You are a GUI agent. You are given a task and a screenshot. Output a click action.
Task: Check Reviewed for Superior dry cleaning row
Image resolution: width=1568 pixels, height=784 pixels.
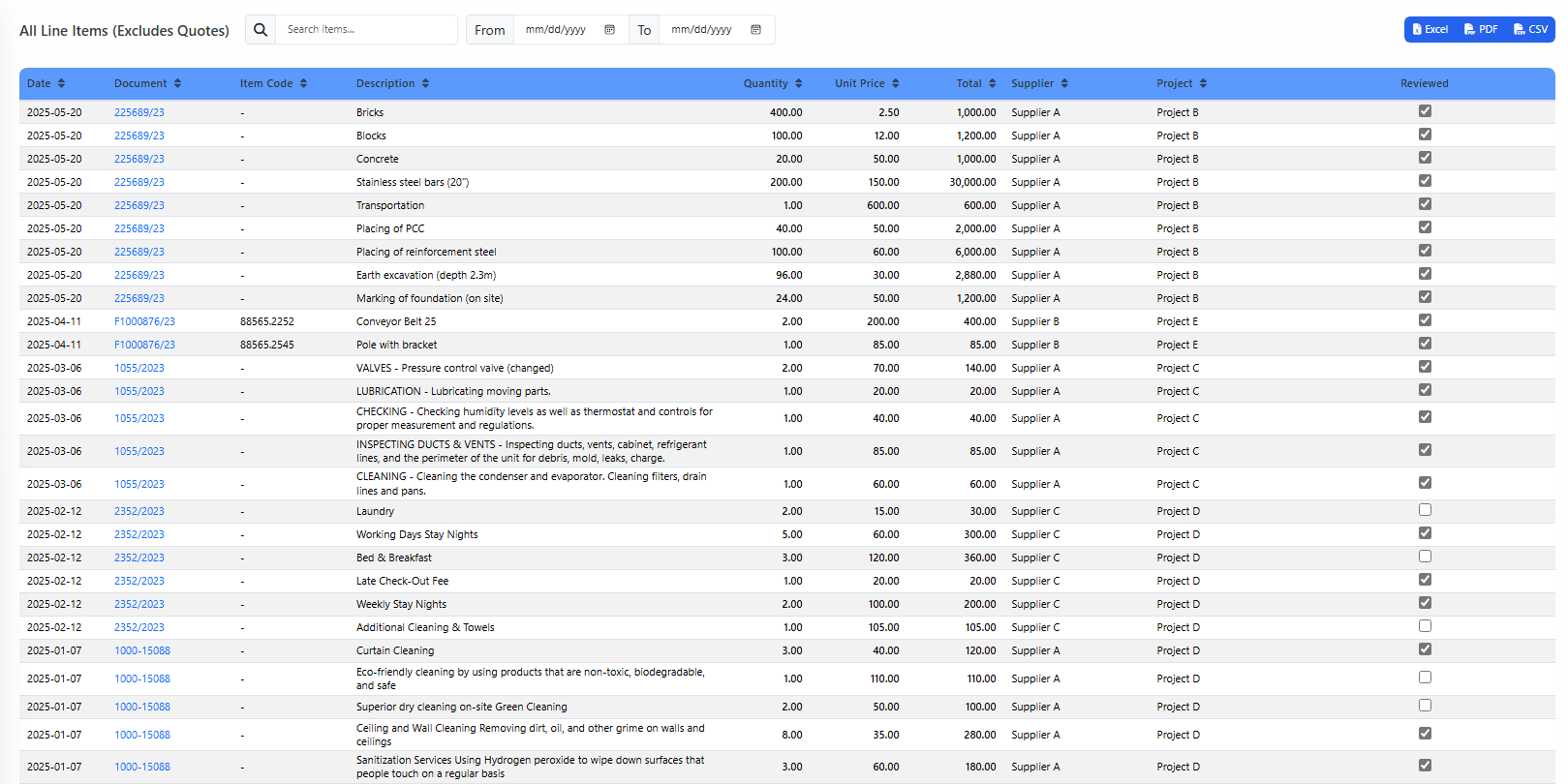click(x=1425, y=706)
